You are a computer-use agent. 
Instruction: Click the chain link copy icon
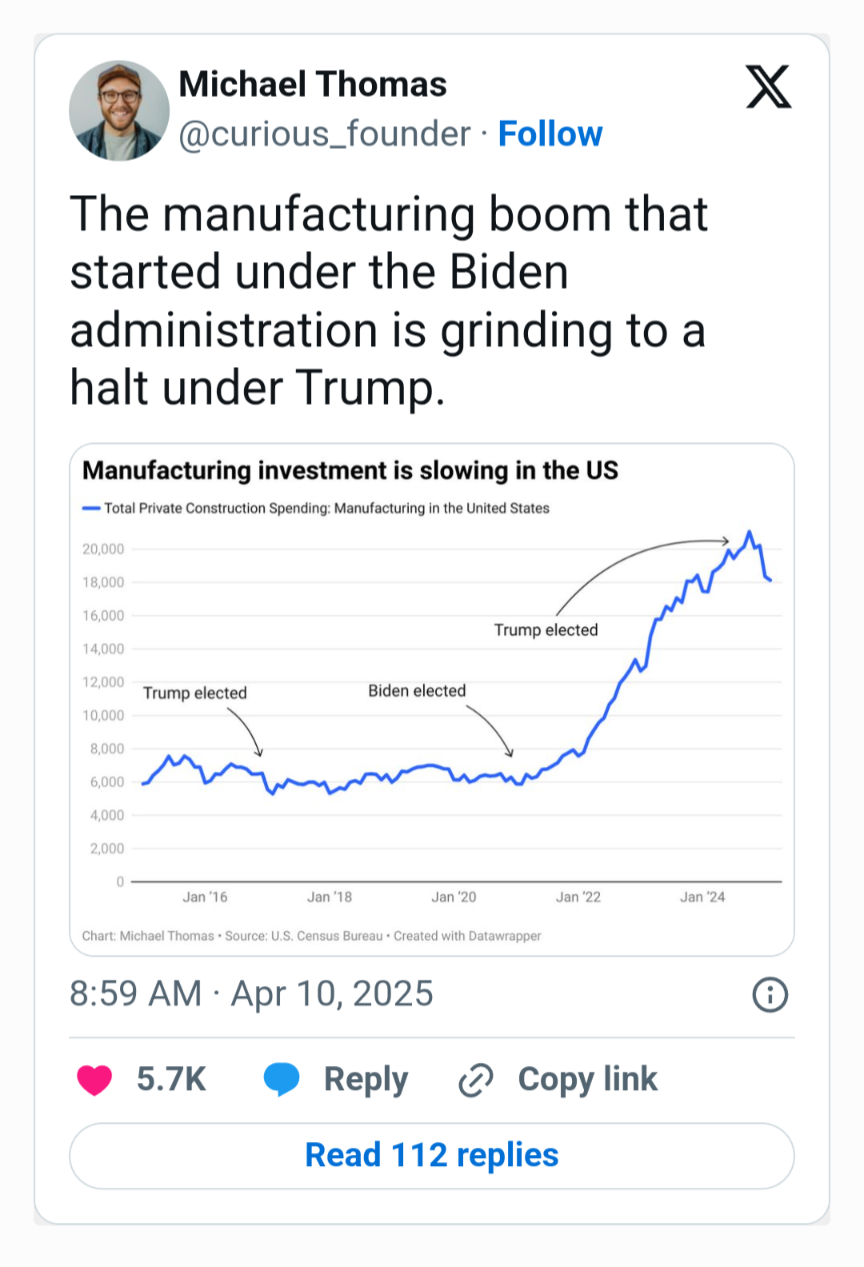[476, 1080]
